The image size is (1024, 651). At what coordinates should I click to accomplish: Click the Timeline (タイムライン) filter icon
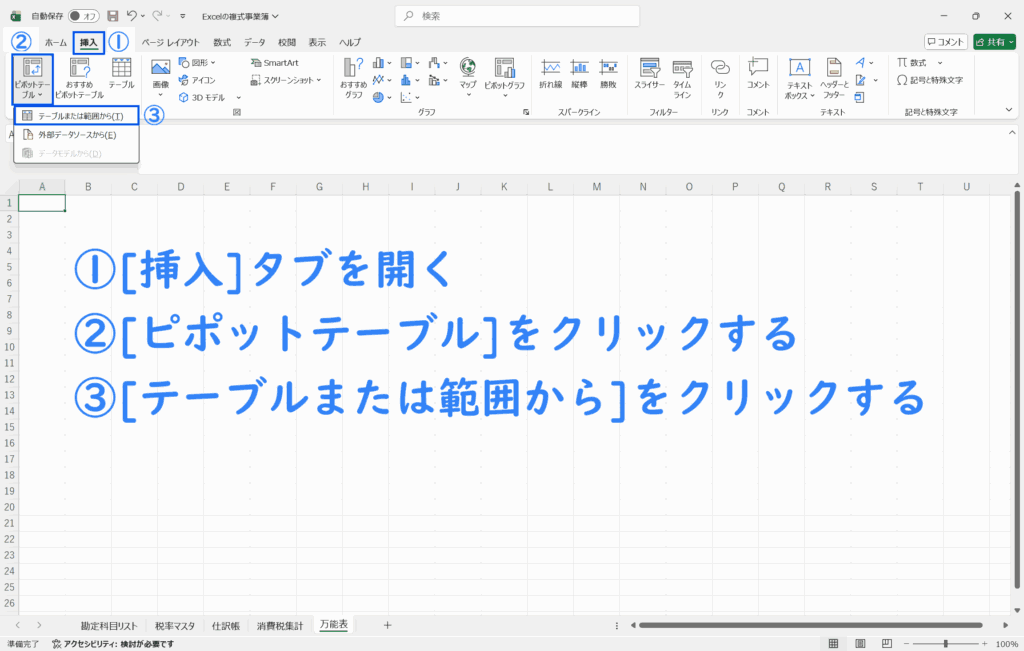[682, 75]
